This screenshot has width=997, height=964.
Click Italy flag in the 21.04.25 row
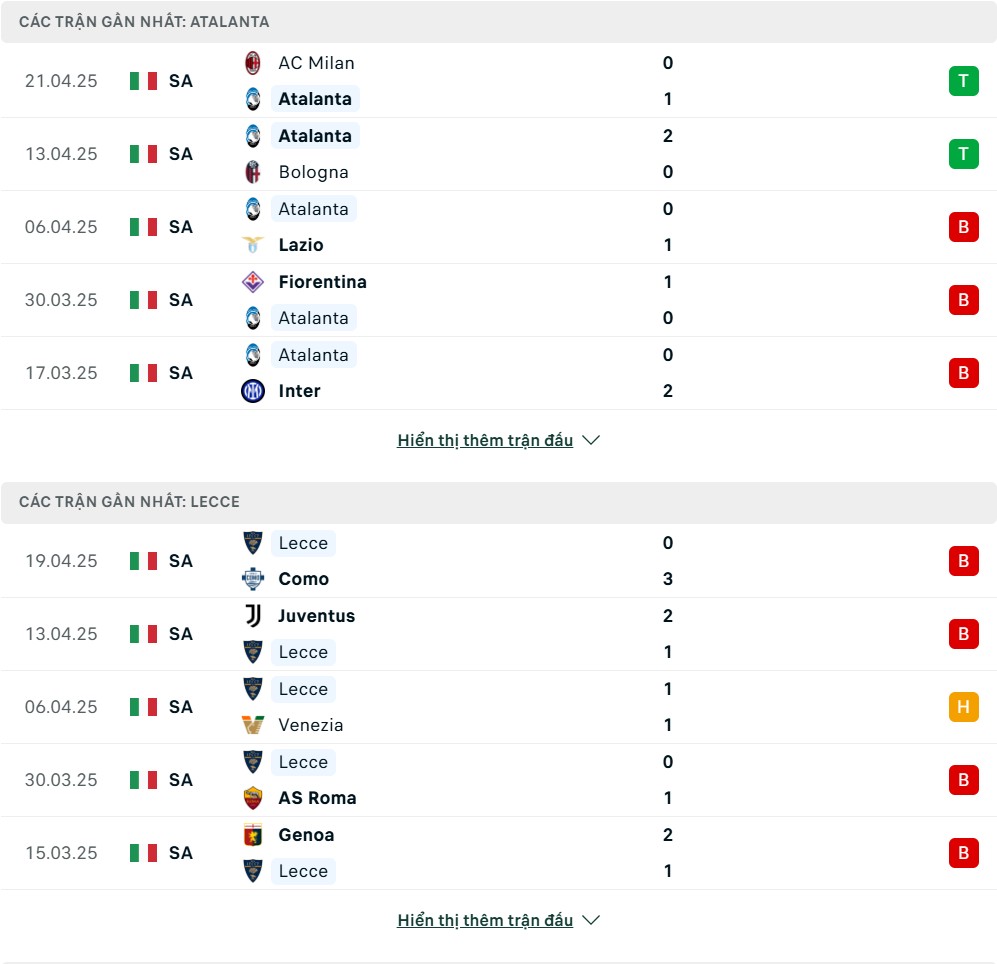click(x=143, y=81)
